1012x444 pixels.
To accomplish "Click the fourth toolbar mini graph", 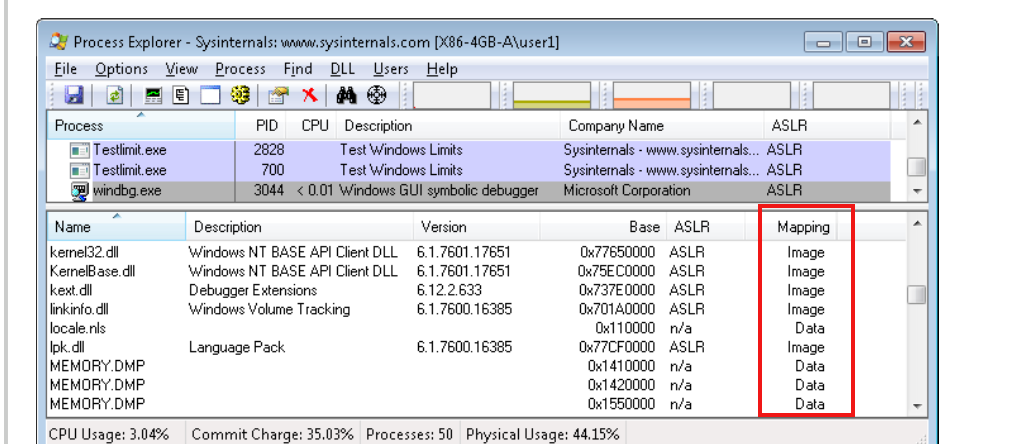I will pos(752,96).
